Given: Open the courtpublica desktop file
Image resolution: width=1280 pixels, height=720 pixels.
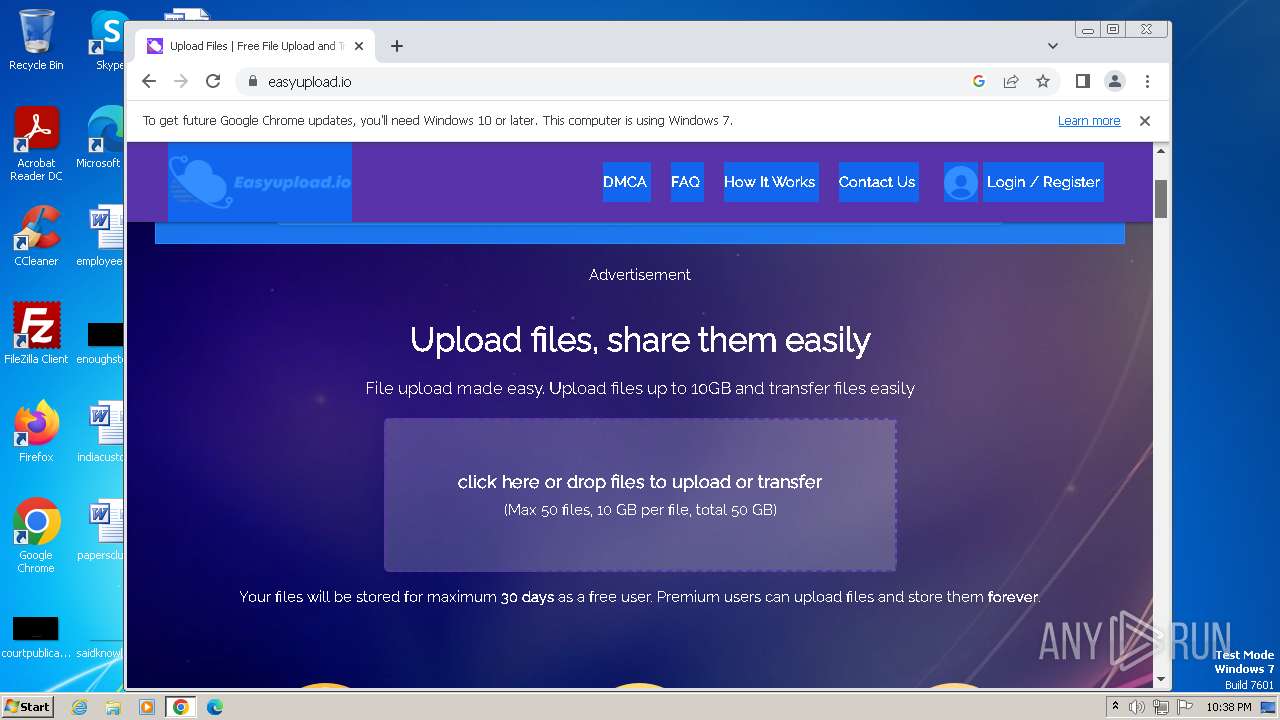Looking at the screenshot, I should point(36,638).
